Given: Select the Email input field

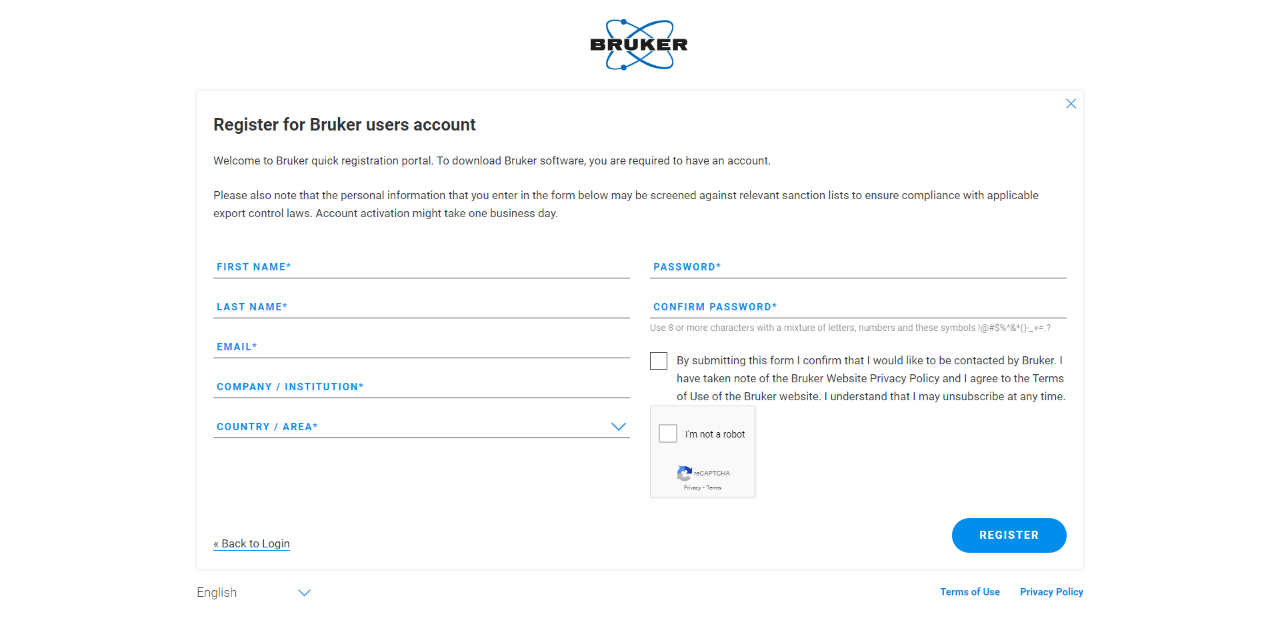Looking at the screenshot, I should [421, 347].
